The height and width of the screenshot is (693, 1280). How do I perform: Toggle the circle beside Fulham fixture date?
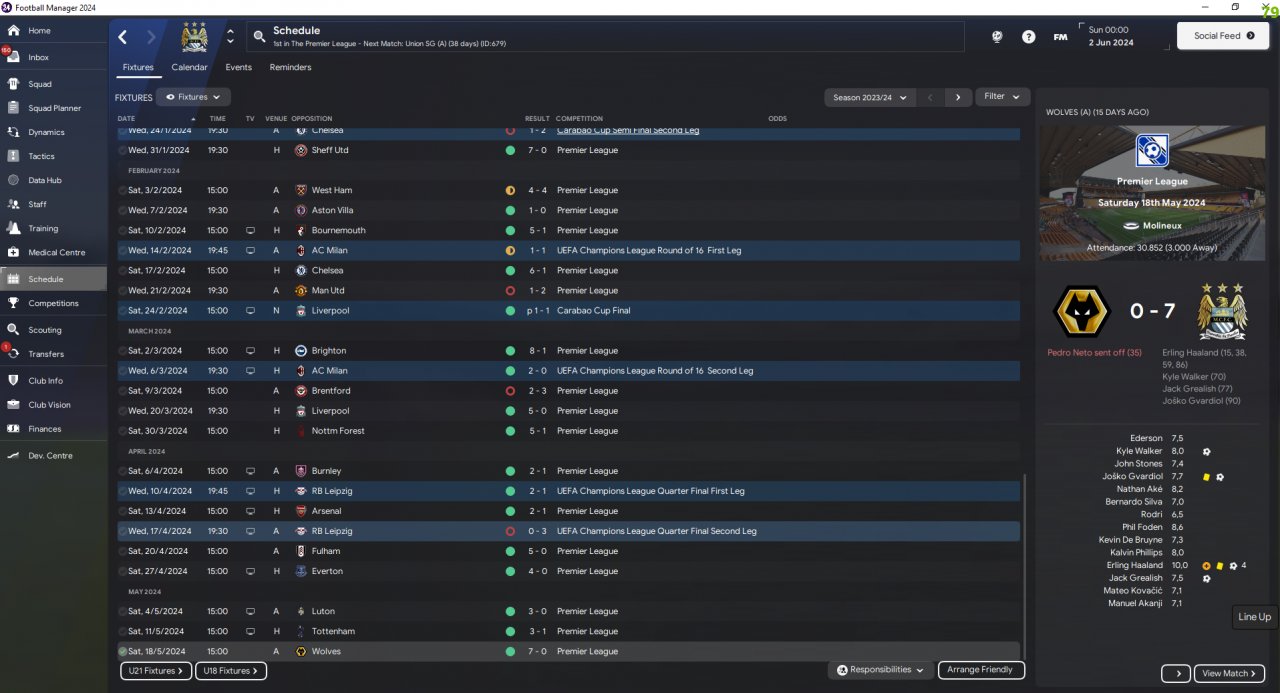tap(123, 551)
